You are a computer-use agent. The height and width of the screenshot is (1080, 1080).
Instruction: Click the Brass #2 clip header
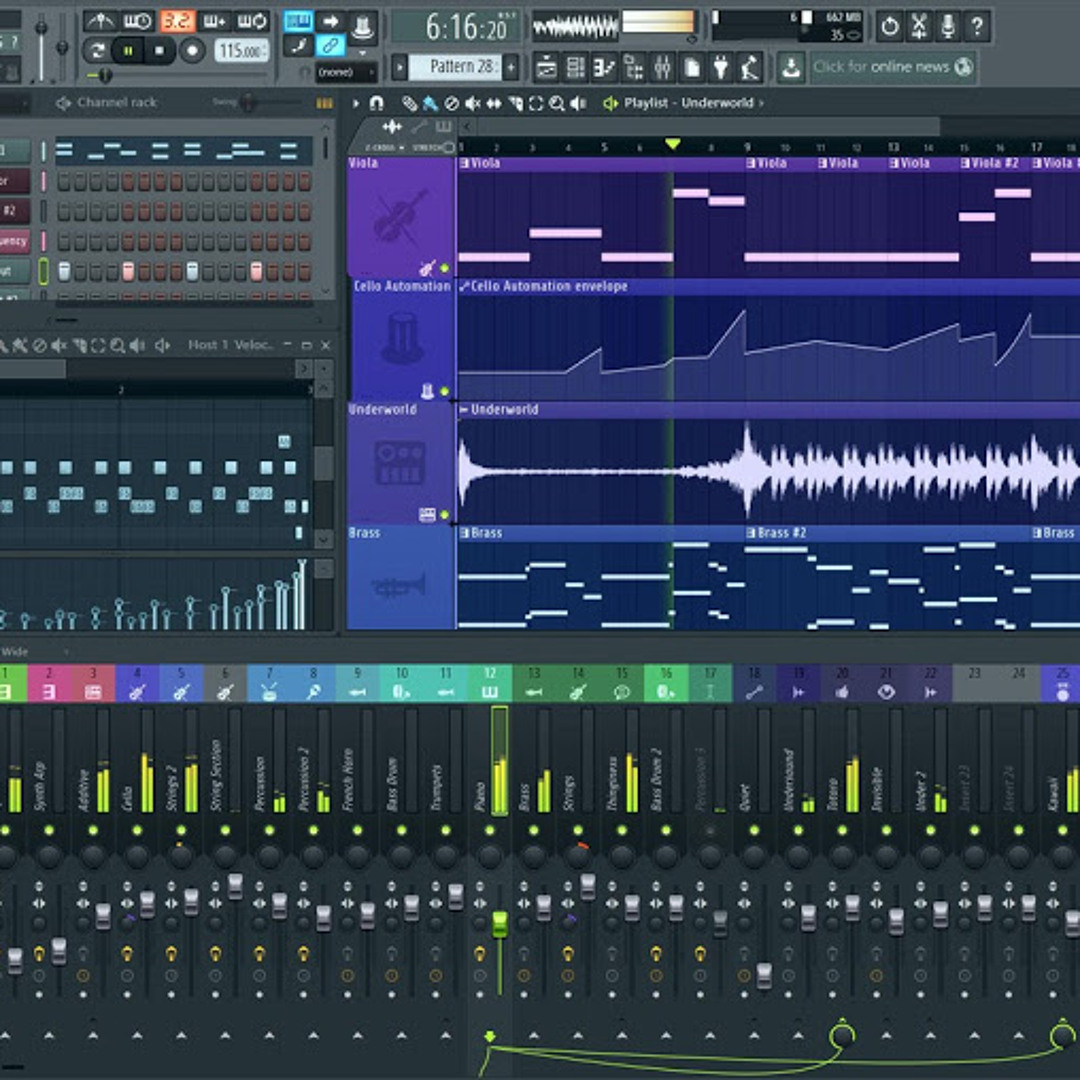(785, 533)
